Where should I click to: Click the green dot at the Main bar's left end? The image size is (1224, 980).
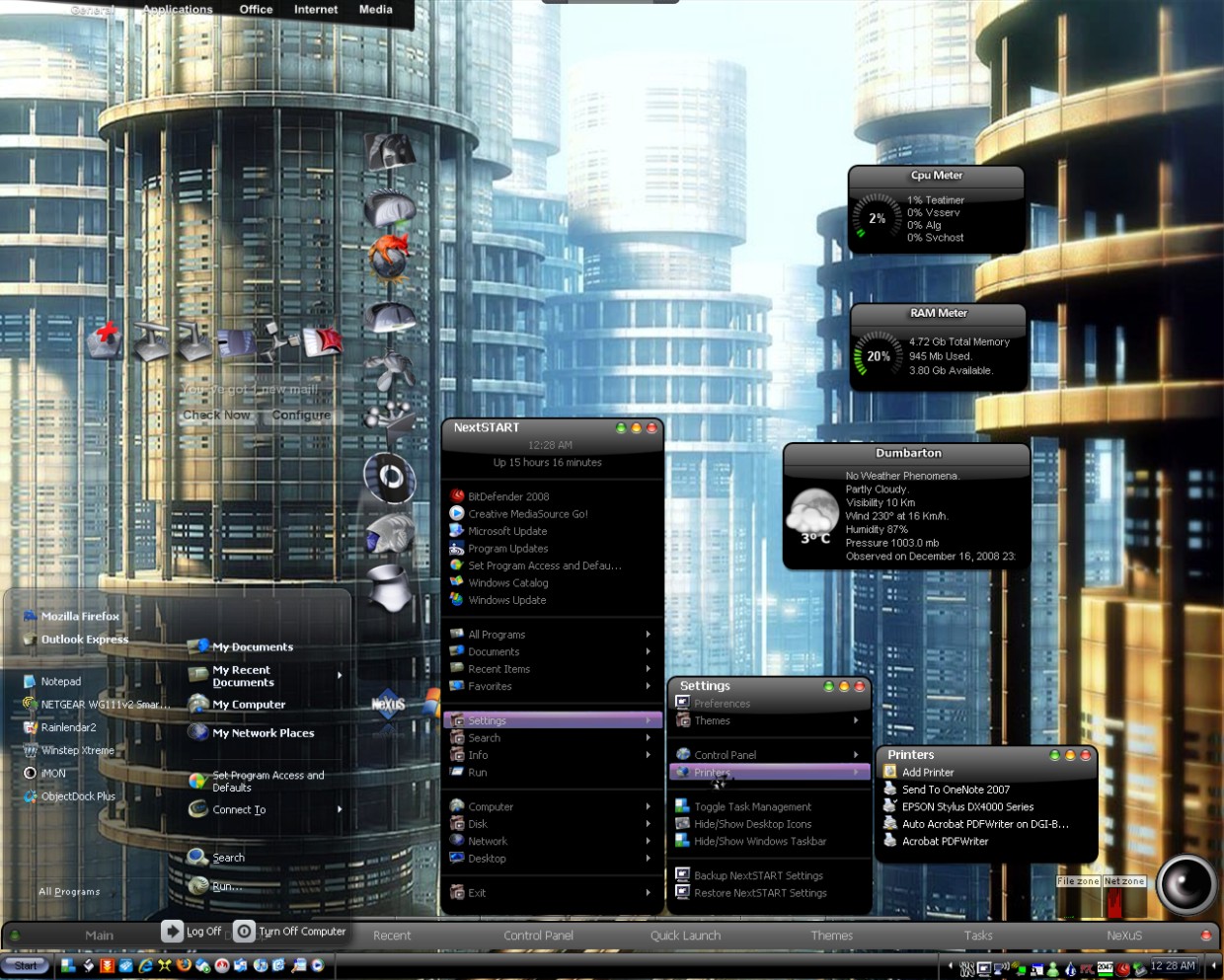pyautogui.click(x=15, y=936)
